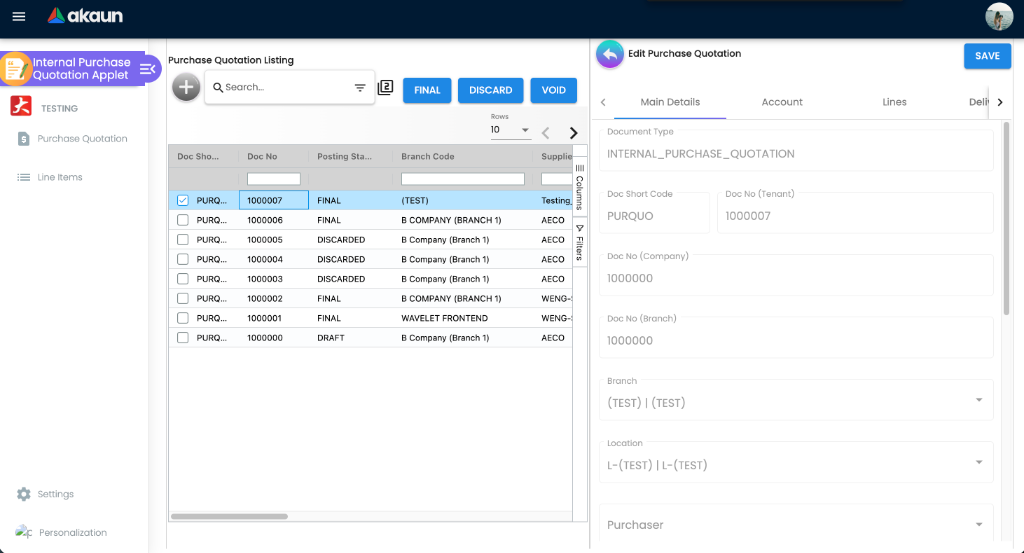Expand the Location dropdown
Viewport: 1024px width, 553px height.
click(x=979, y=462)
